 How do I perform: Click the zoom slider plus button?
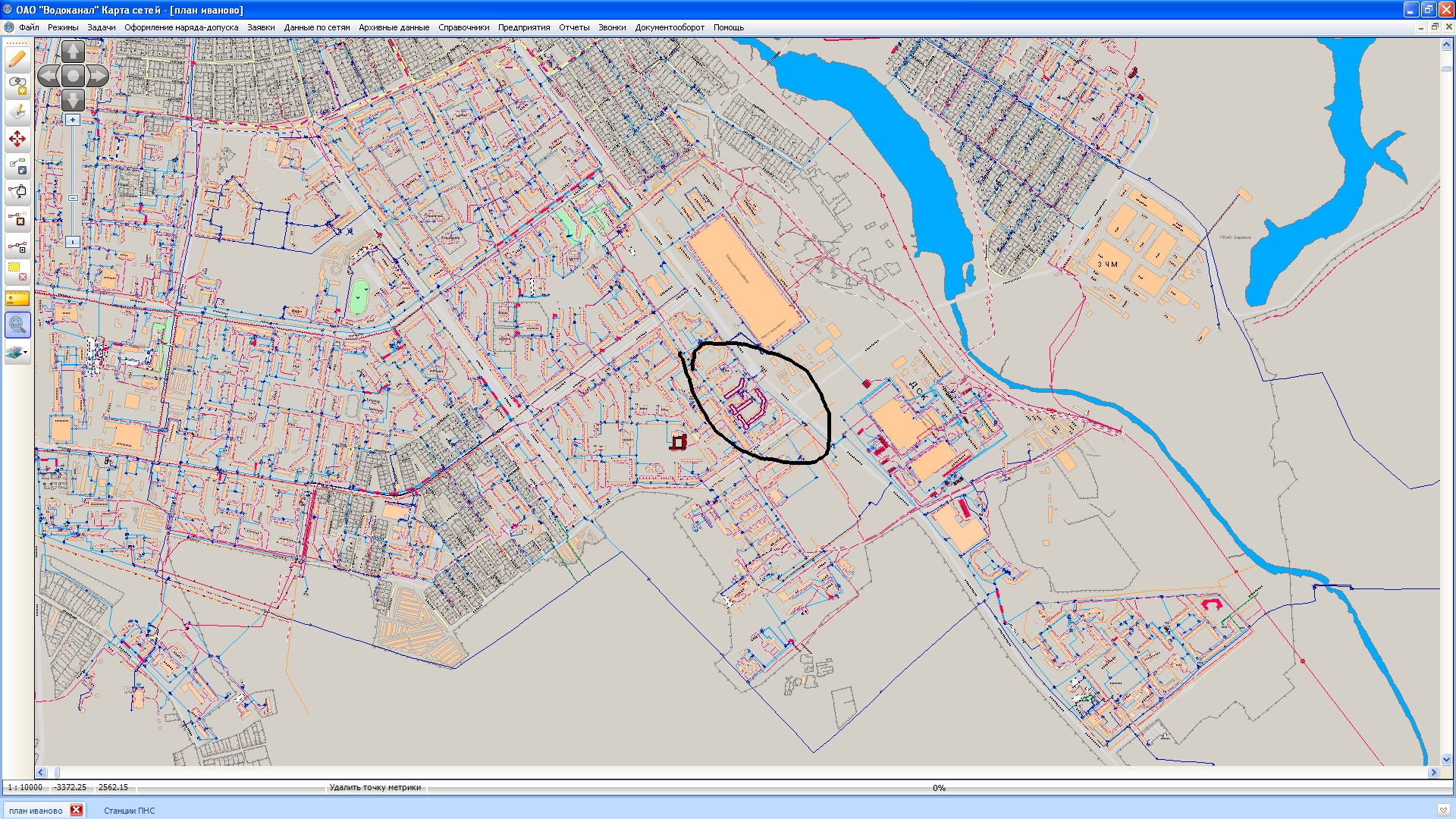tap(73, 120)
